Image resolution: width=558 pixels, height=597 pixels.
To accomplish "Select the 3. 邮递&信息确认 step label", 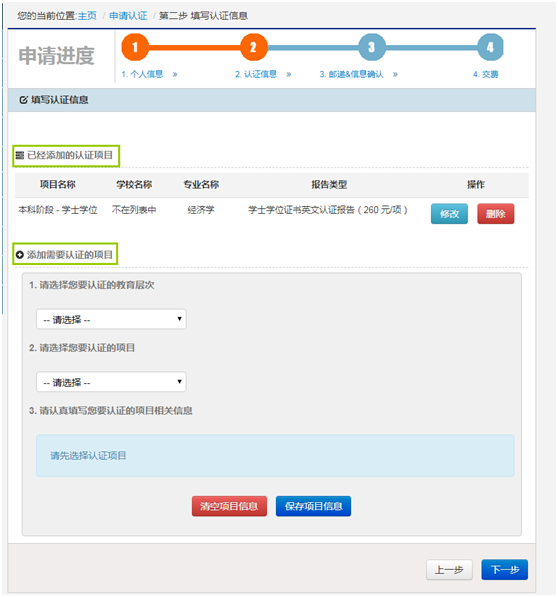I will pos(351,74).
